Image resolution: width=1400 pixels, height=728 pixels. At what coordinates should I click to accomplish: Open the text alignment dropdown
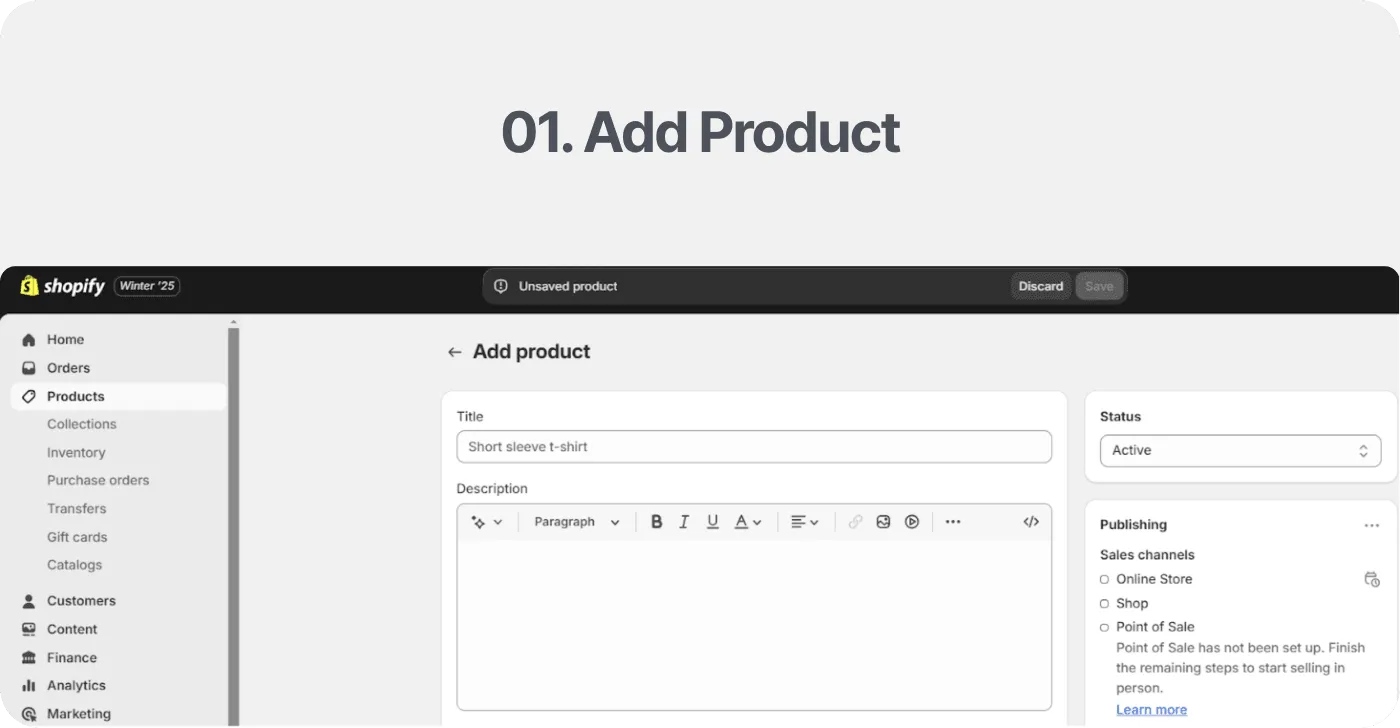[x=804, y=521]
